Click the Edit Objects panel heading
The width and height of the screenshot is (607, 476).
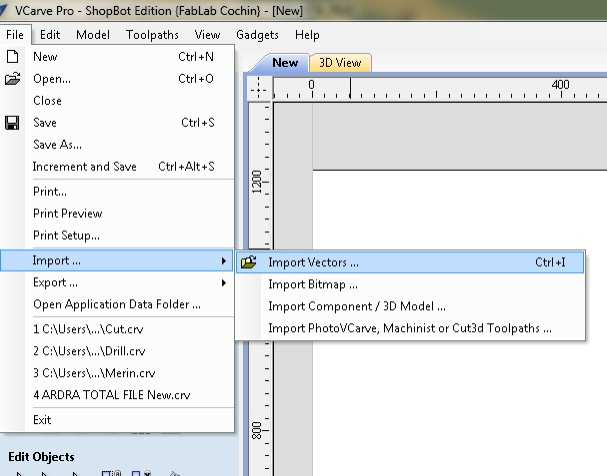(x=41, y=457)
